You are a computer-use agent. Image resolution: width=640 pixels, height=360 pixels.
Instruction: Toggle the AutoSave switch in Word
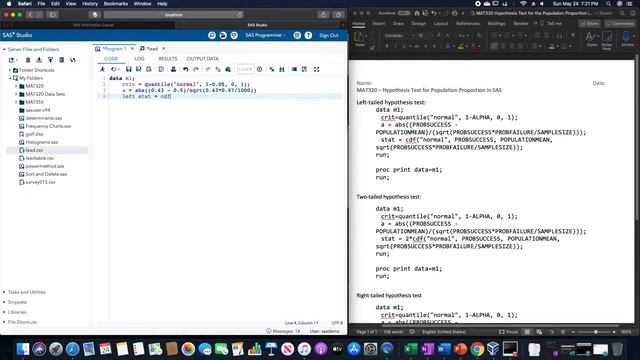pos(404,13)
